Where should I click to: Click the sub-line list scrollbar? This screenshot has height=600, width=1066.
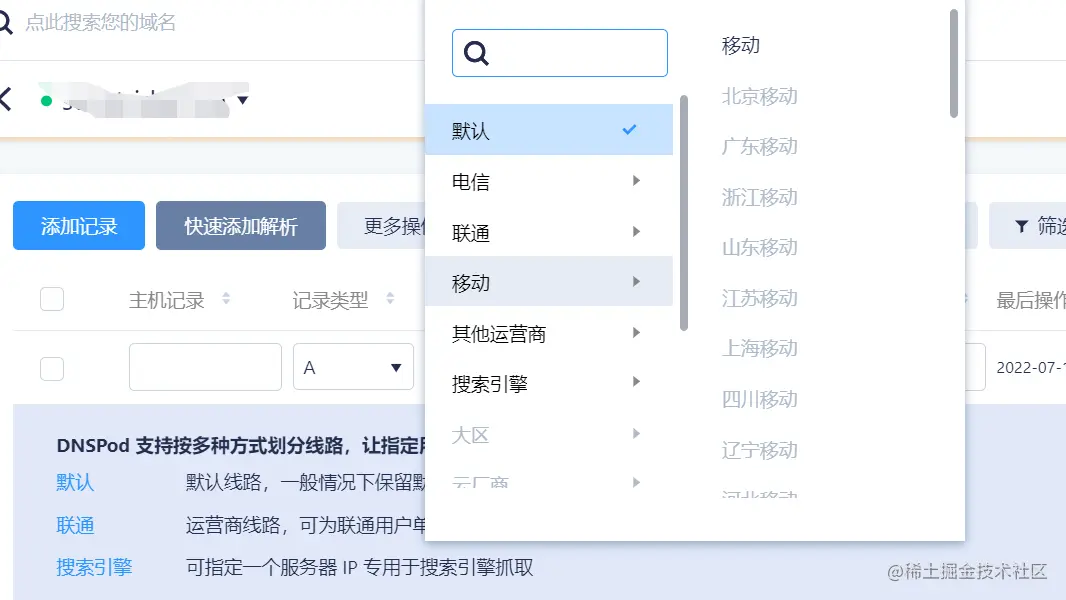(x=954, y=63)
